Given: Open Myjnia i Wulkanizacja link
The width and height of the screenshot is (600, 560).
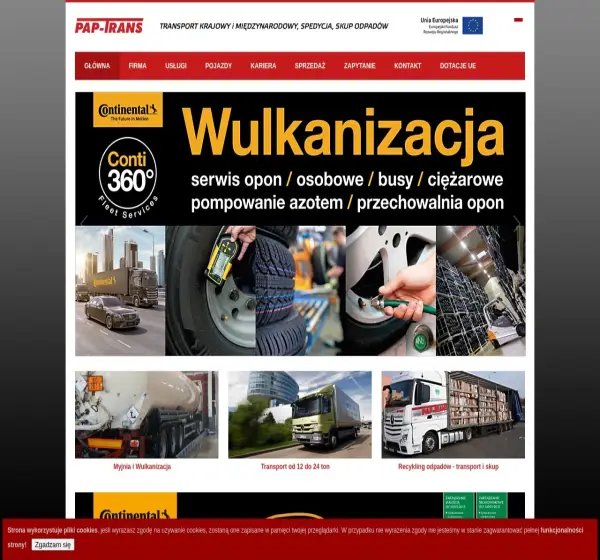Looking at the screenshot, I should click(142, 467).
